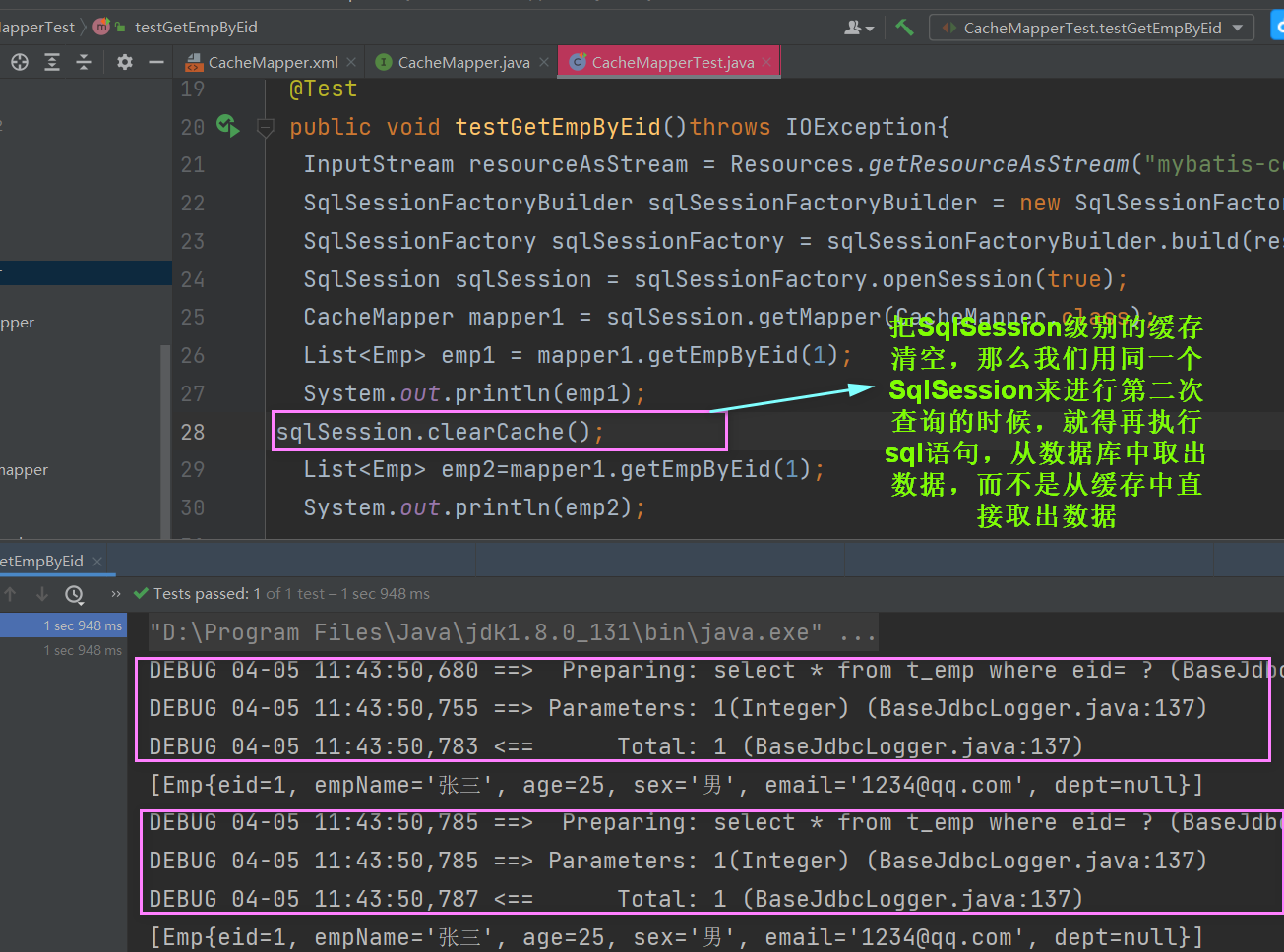The height and width of the screenshot is (952, 1284).
Task: Click line number 26 in the gutter
Action: pos(193,355)
